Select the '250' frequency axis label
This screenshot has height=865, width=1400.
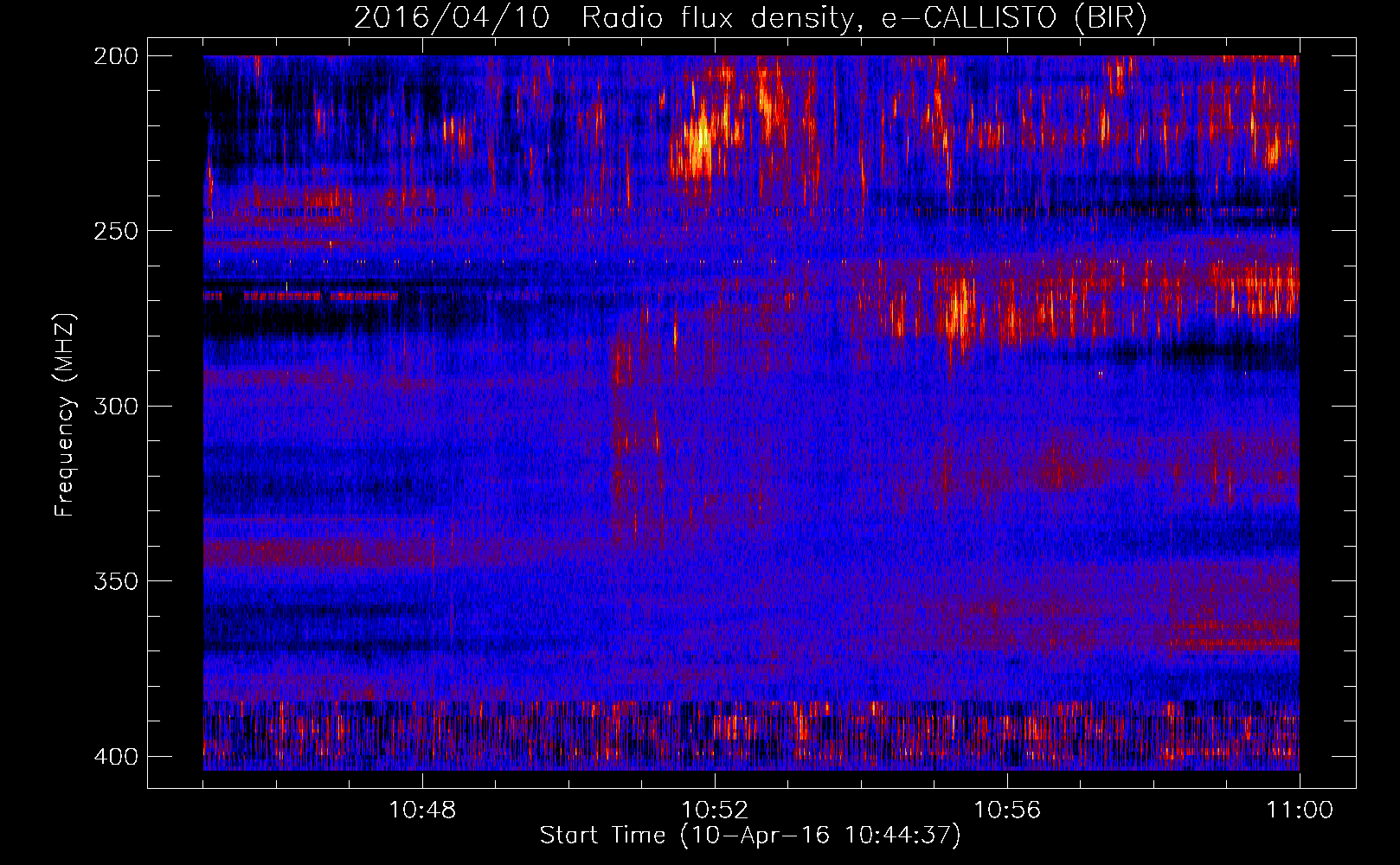[115, 231]
